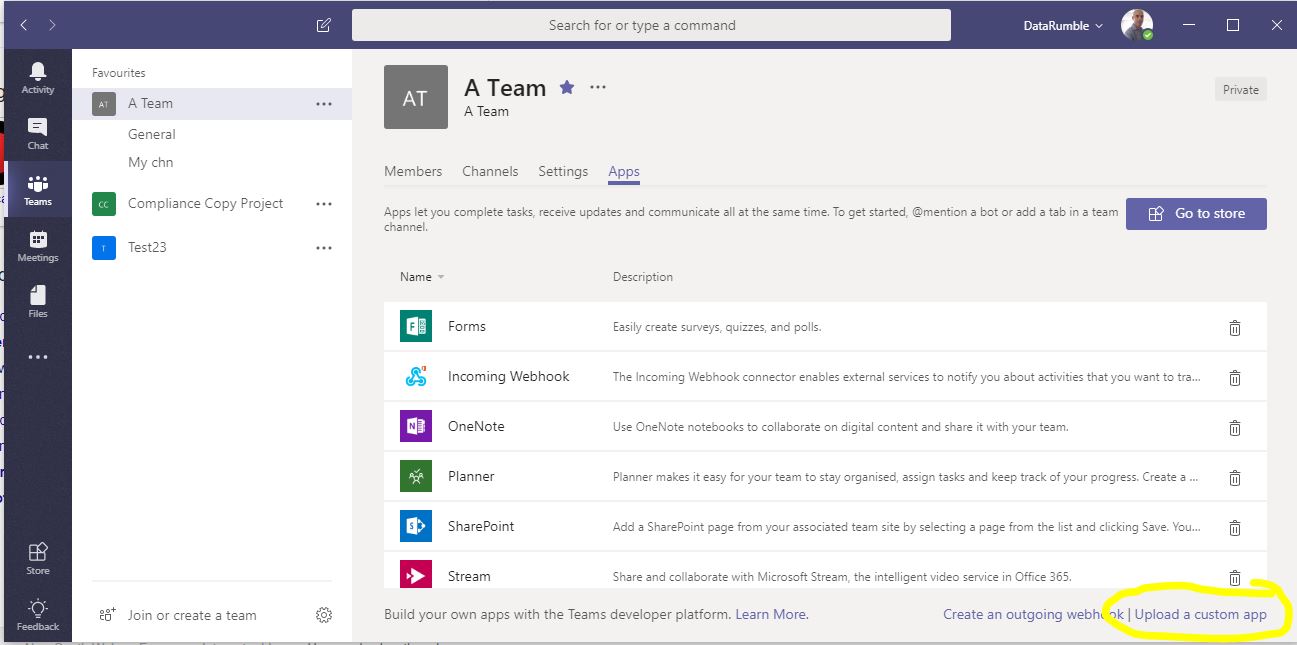Open the DataRumble organization dropdown
This screenshot has height=645, width=1297.
point(1061,25)
